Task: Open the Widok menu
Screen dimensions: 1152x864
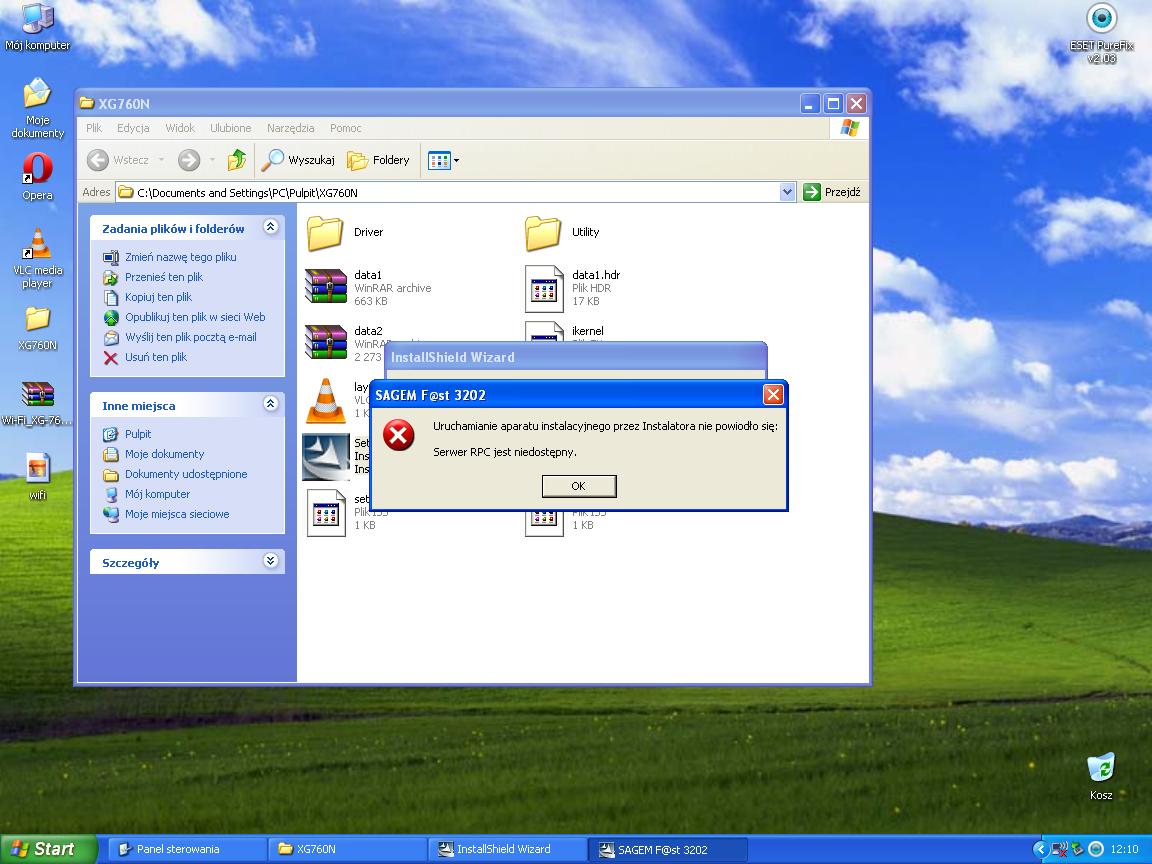Action: click(180, 128)
